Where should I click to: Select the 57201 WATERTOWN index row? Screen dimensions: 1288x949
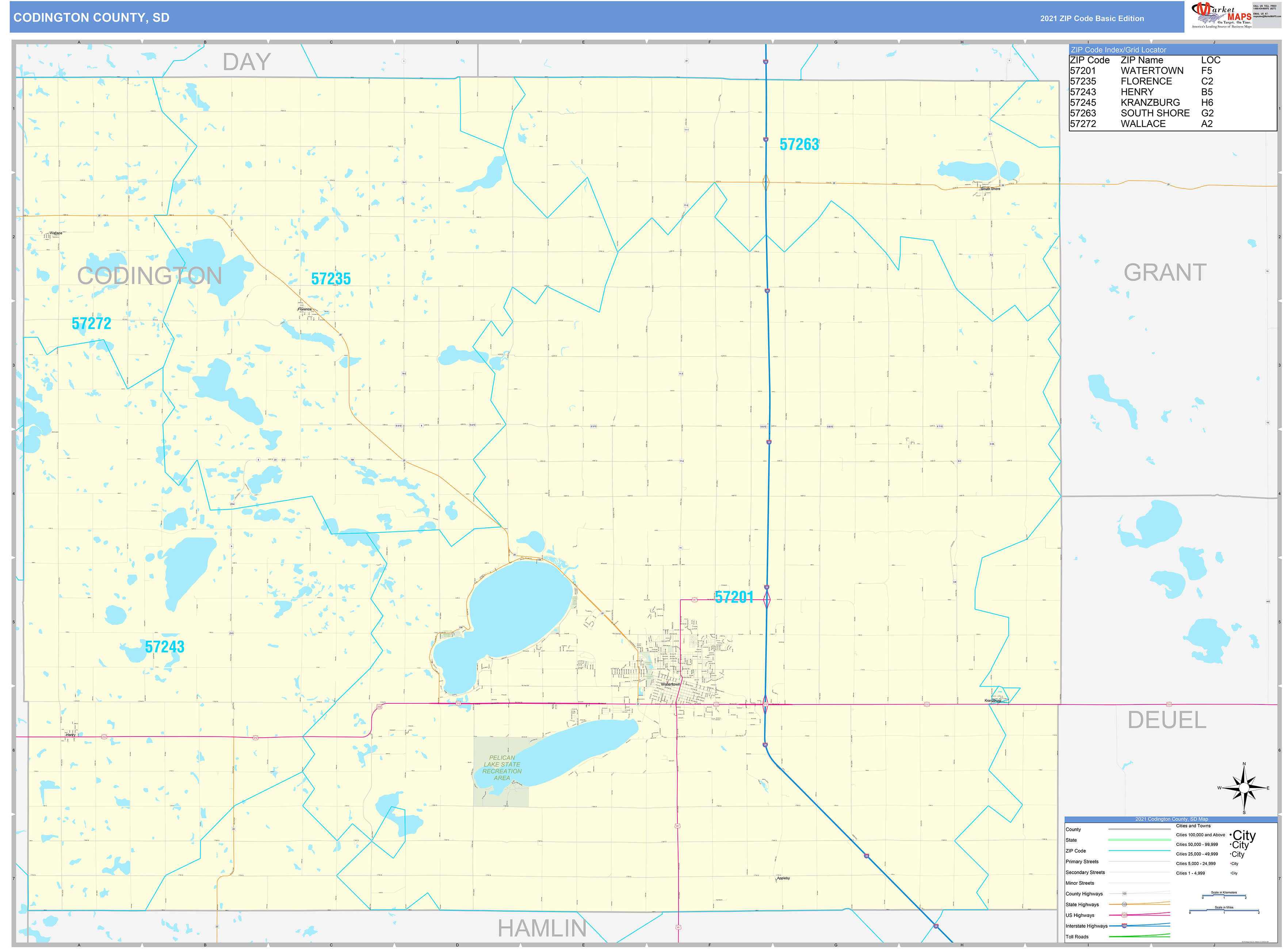(1144, 71)
